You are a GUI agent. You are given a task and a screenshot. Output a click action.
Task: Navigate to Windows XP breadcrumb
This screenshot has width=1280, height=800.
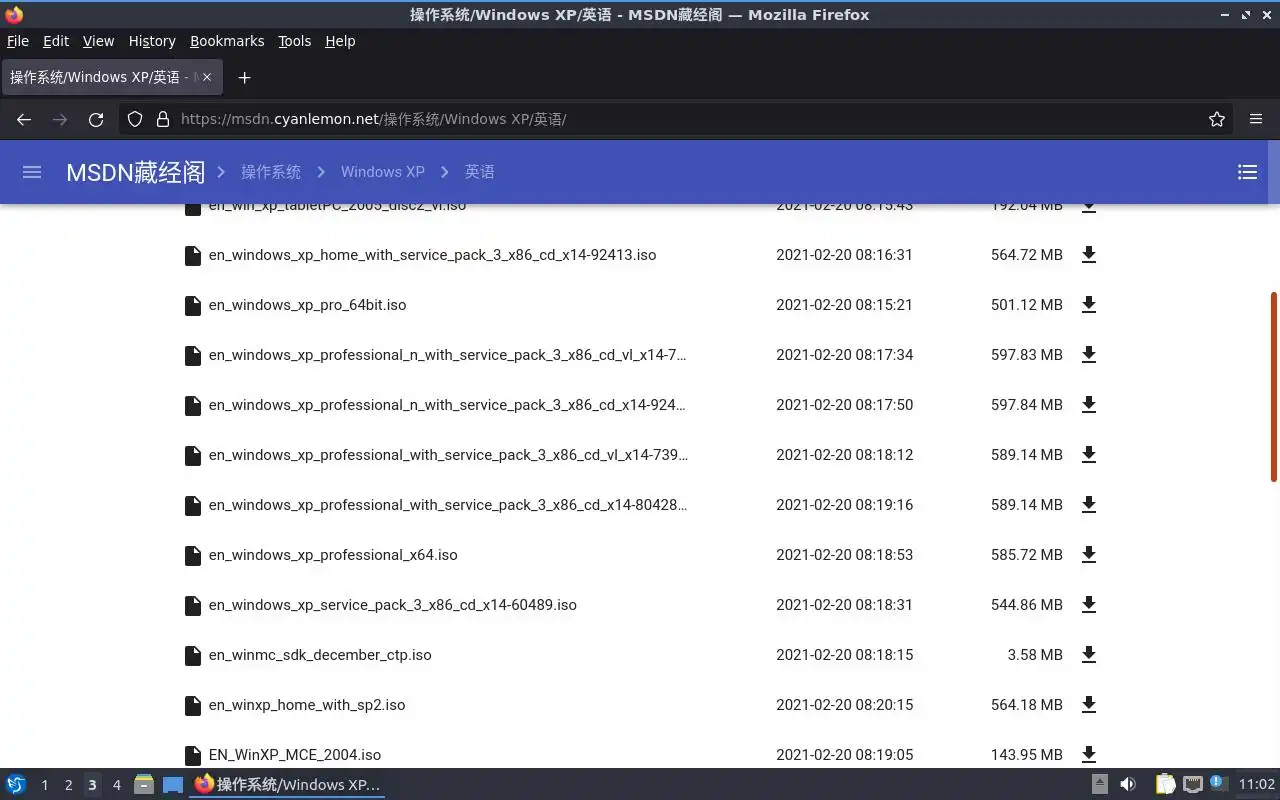(383, 172)
